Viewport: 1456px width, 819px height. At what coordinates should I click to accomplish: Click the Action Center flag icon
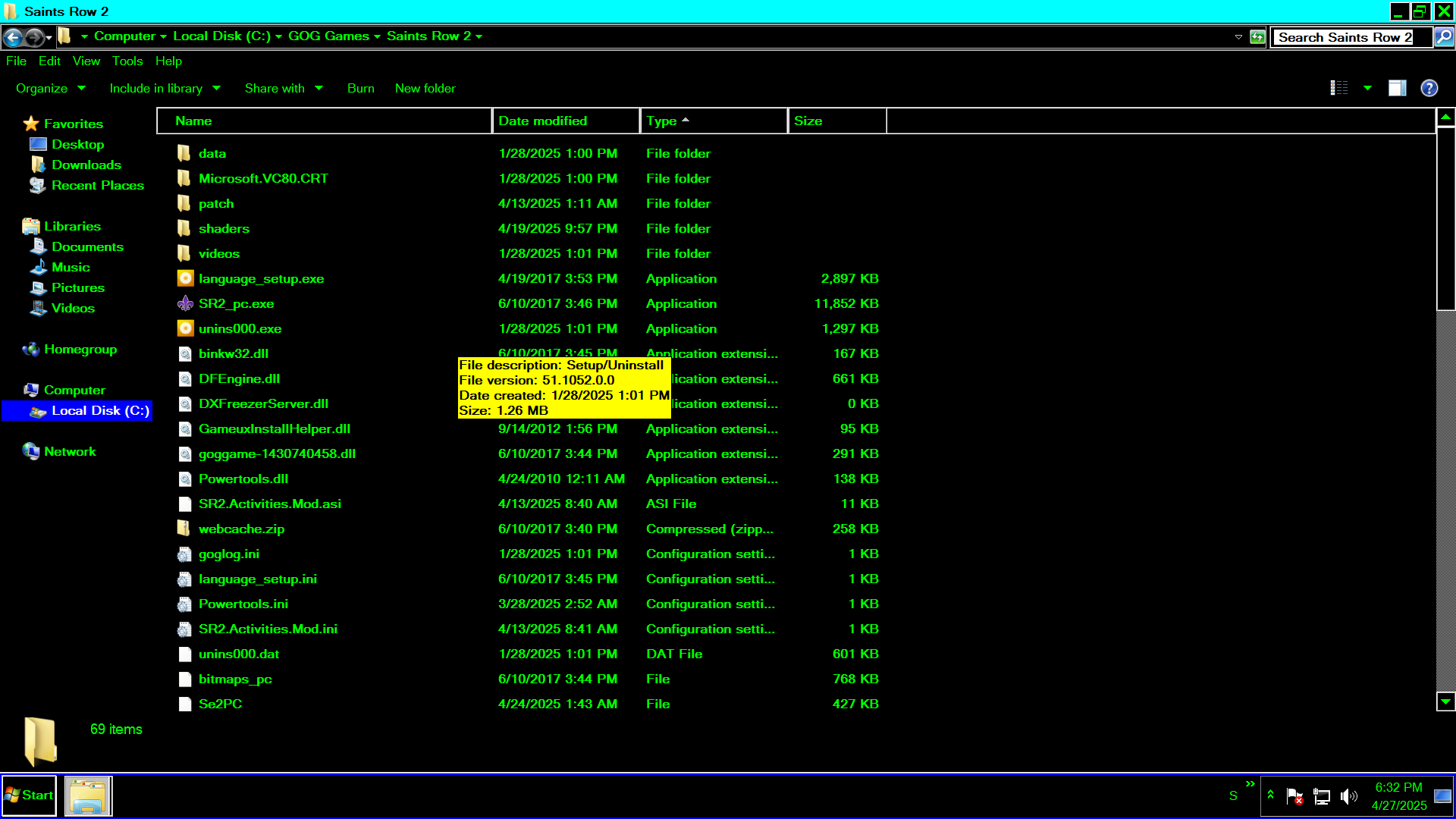(x=1294, y=796)
